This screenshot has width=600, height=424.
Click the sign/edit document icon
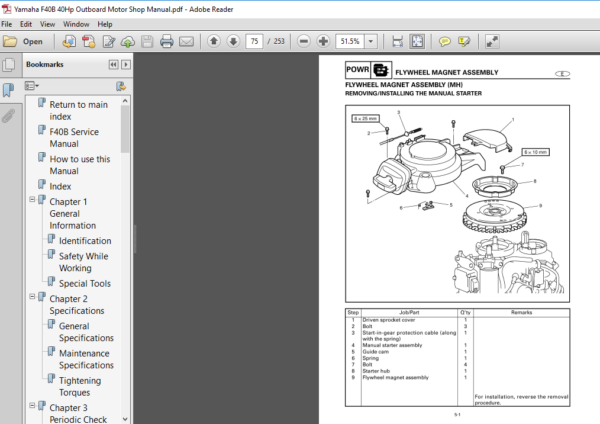click(109, 41)
